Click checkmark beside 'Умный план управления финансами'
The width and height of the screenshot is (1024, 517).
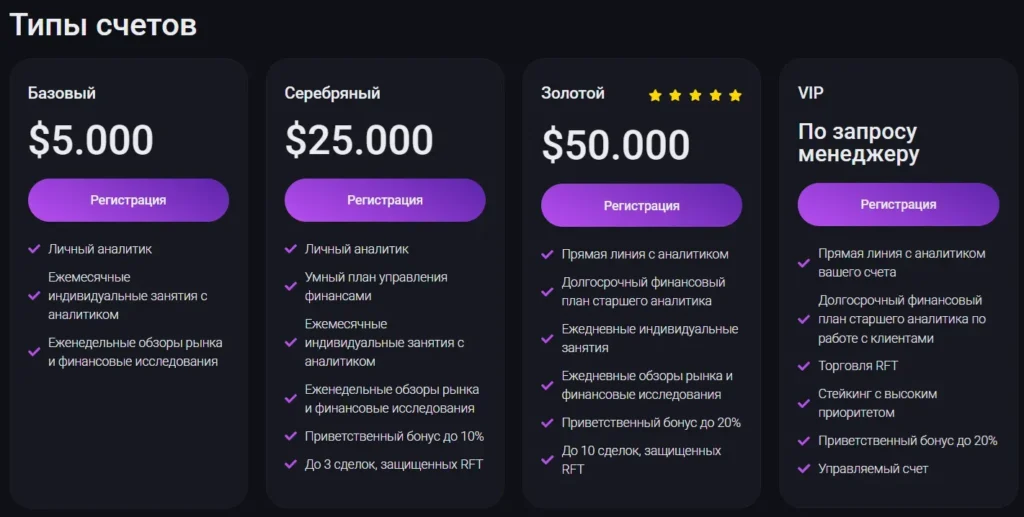pos(291,287)
